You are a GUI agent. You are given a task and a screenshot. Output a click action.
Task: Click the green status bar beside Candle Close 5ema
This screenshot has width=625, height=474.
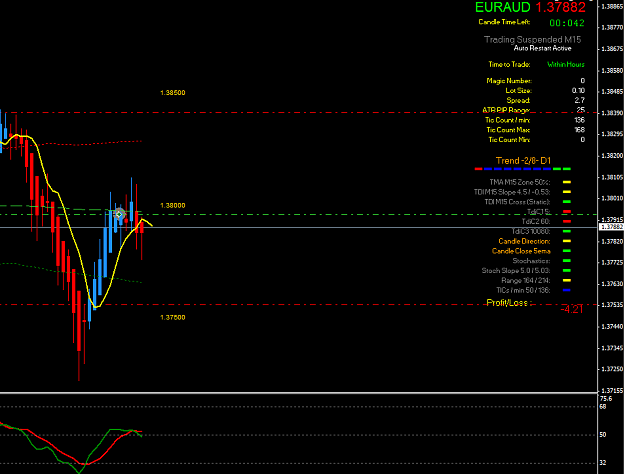point(567,251)
